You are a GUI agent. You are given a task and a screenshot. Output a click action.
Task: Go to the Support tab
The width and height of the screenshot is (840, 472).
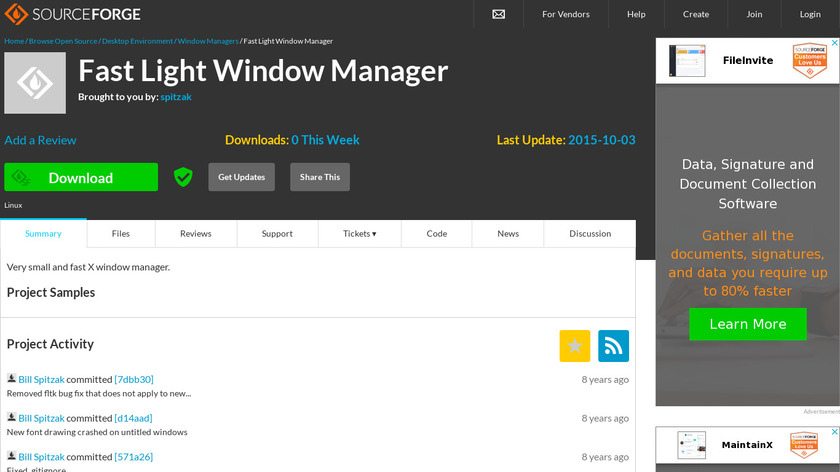277,234
